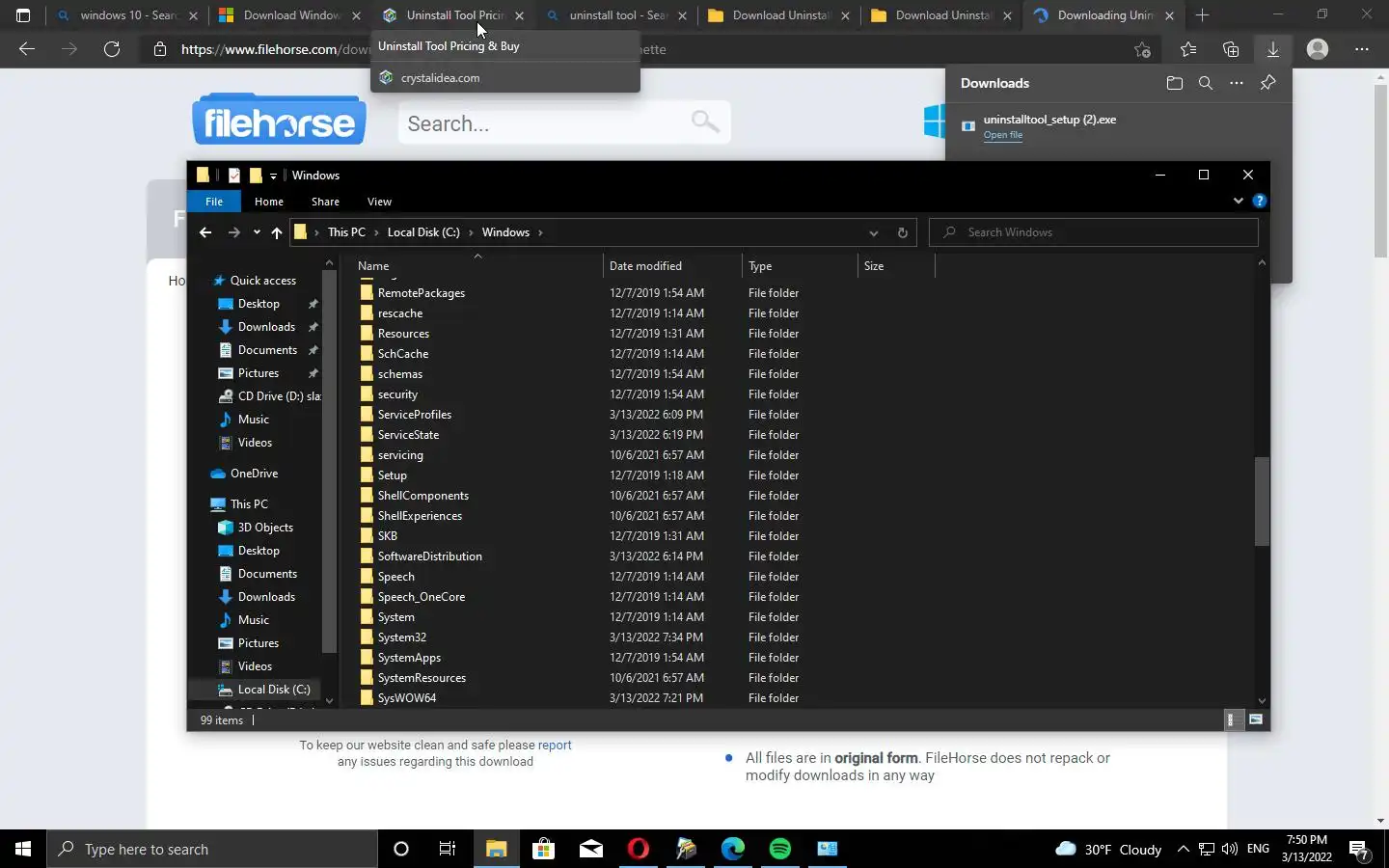The width and height of the screenshot is (1389, 868).
Task: Open notification center on taskbar
Action: pos(1359,849)
